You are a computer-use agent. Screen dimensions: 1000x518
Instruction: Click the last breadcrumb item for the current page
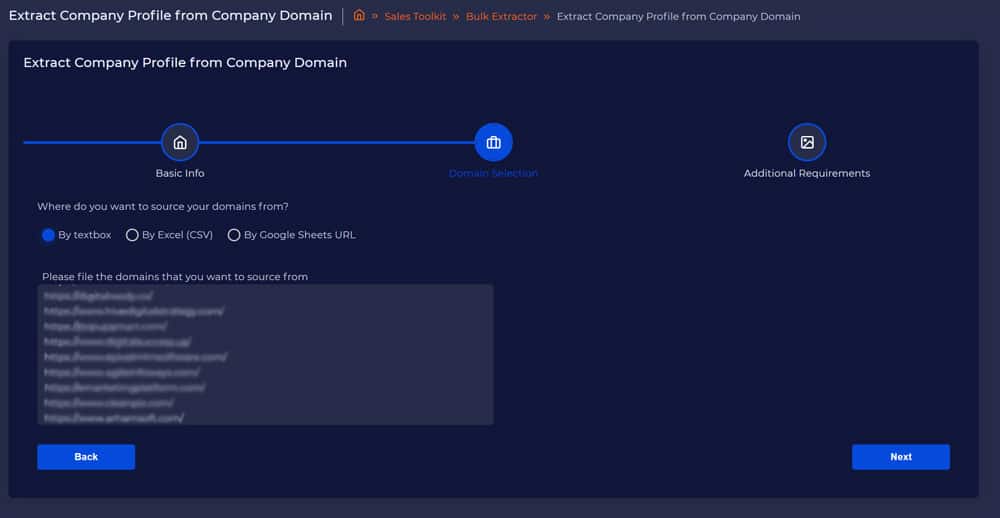678,17
